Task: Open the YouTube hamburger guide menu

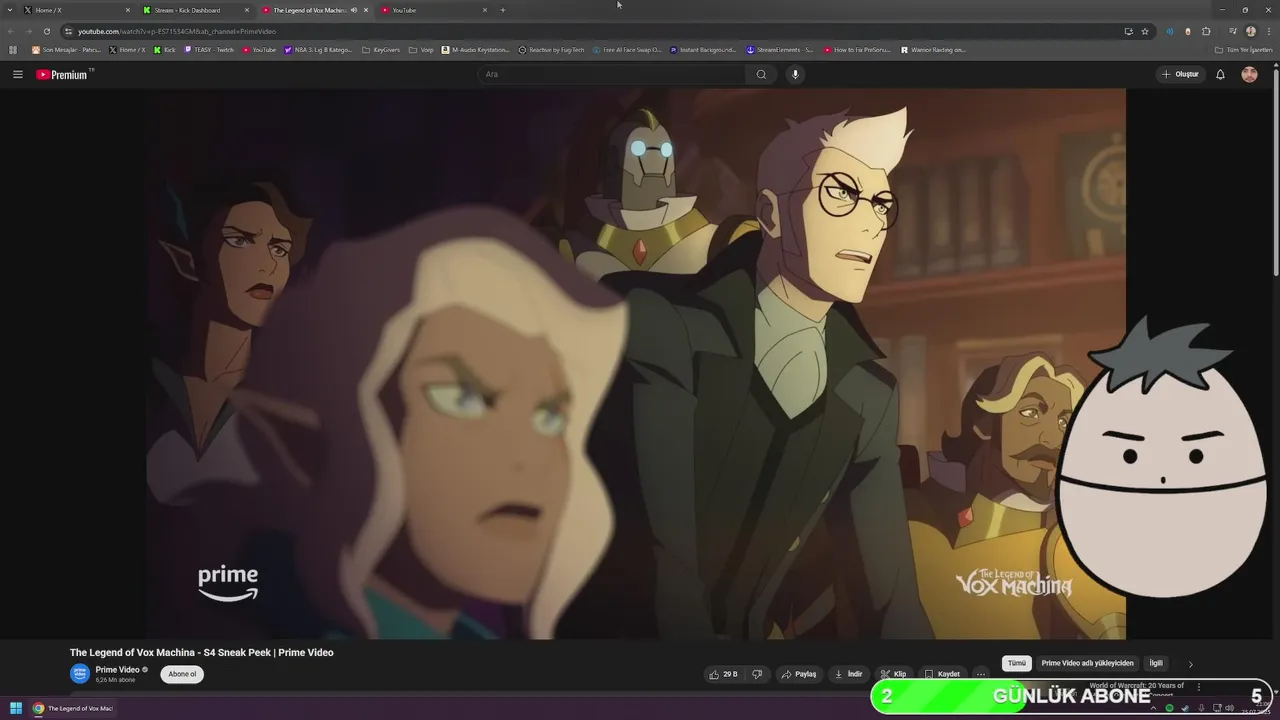Action: [x=17, y=74]
